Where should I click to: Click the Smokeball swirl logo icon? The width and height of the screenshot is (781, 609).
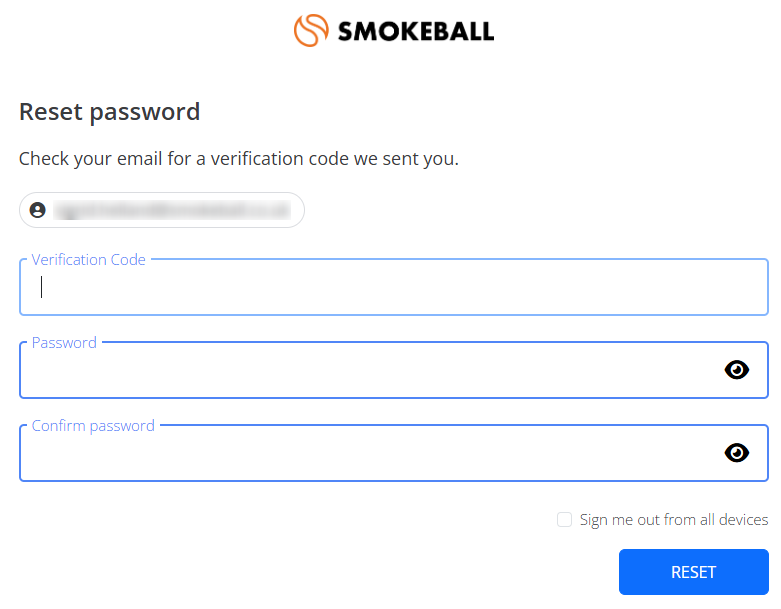pos(311,30)
